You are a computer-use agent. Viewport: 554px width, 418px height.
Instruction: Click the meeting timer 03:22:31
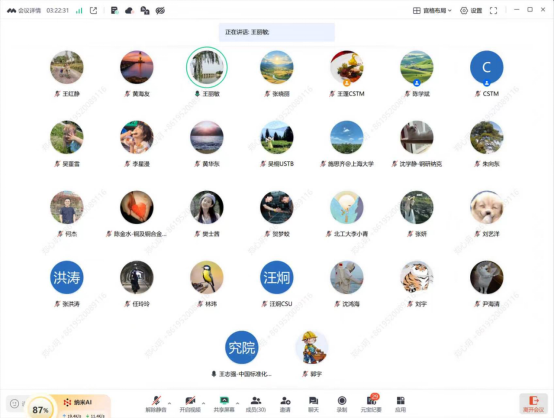[x=58, y=11]
